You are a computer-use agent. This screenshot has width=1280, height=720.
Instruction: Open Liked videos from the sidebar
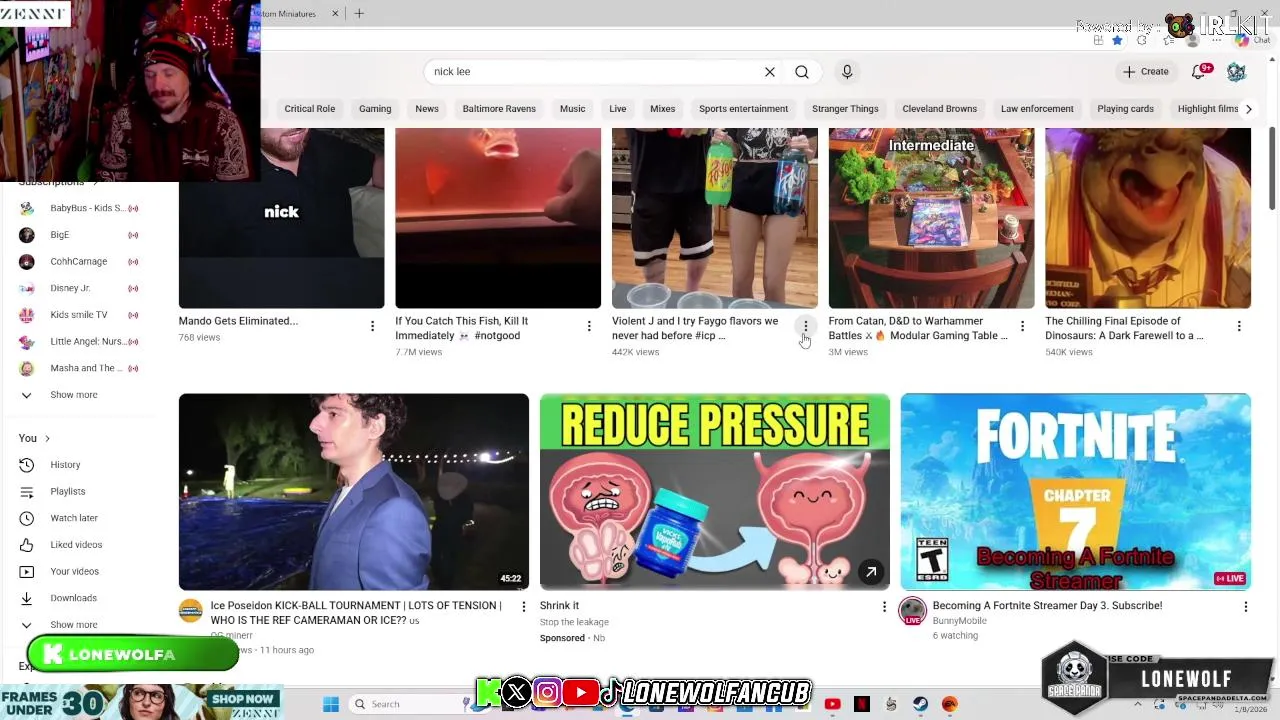tap(78, 545)
